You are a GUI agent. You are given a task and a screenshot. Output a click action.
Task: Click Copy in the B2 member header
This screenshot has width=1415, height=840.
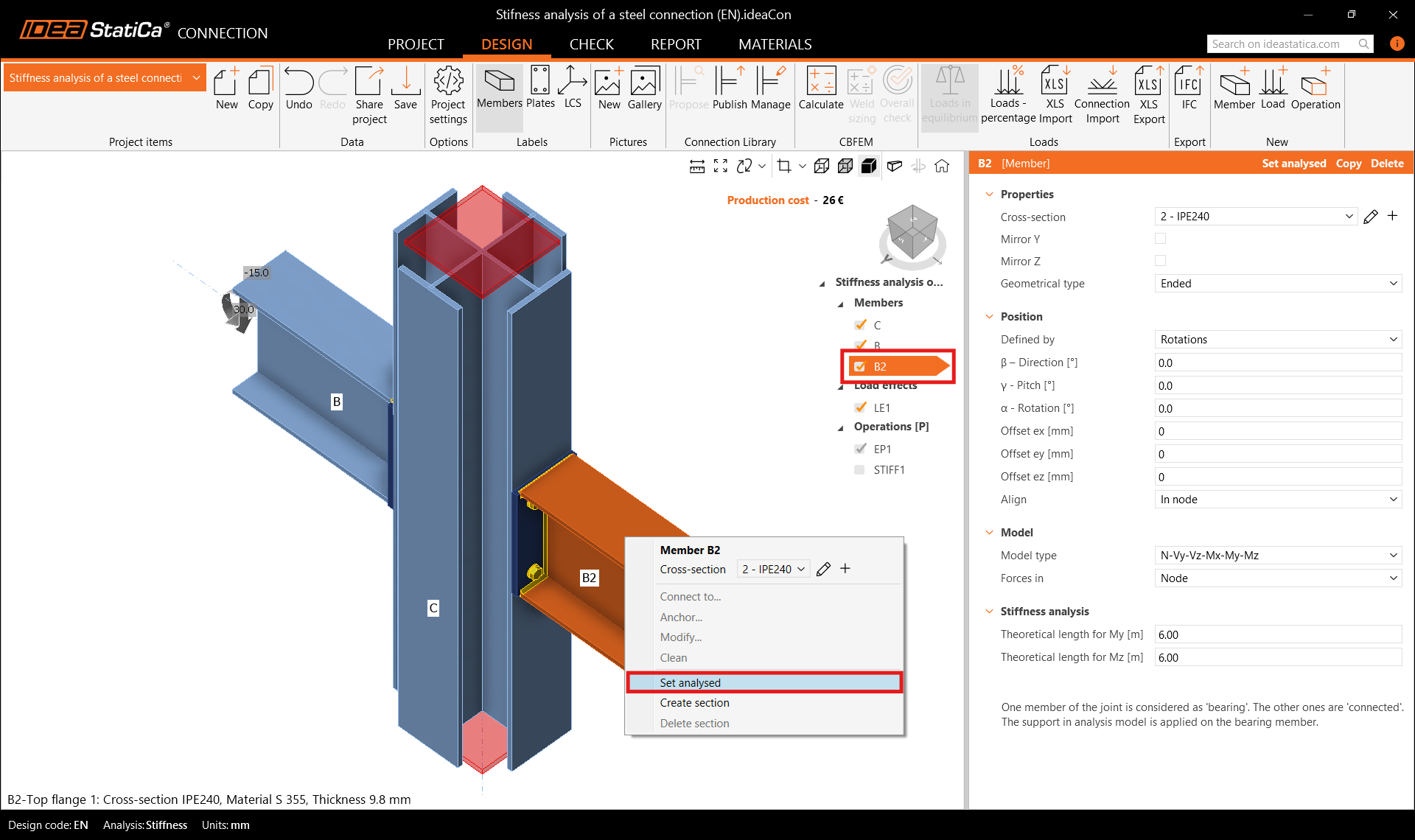point(1348,164)
